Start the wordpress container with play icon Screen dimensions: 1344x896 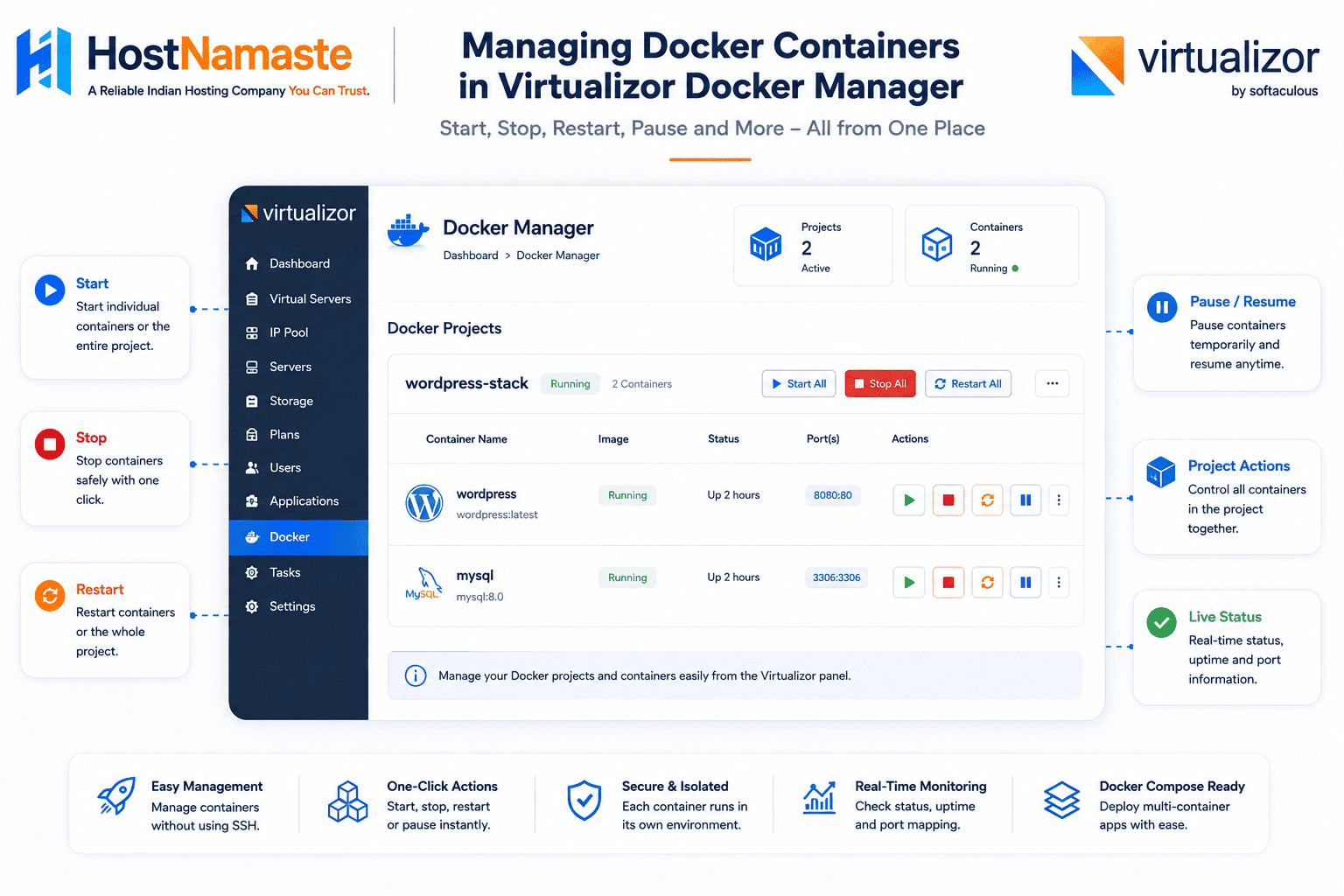pos(909,500)
